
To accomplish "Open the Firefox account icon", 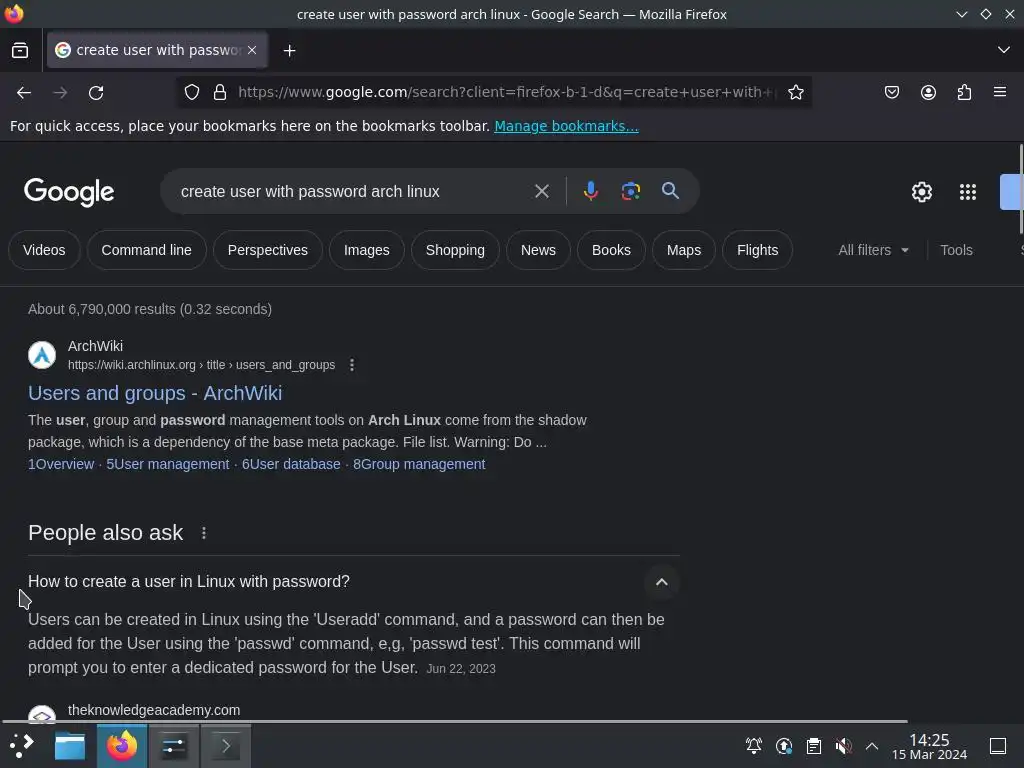I will (928, 92).
